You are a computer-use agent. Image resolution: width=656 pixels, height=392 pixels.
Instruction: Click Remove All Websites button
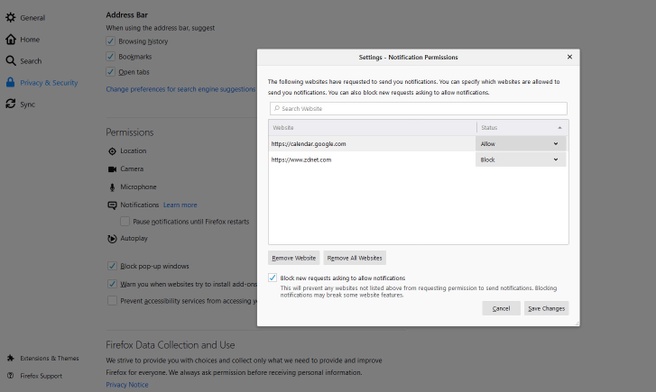pos(354,258)
